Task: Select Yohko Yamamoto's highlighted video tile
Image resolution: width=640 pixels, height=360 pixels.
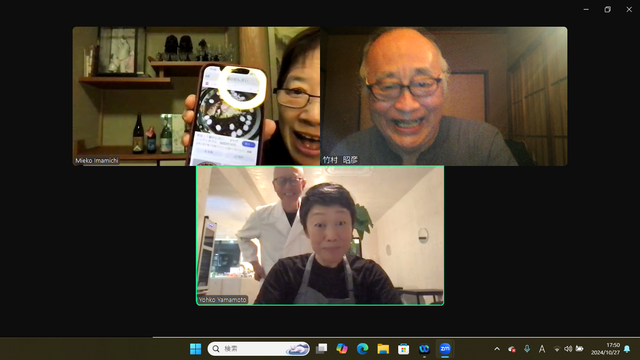Action: [320, 235]
